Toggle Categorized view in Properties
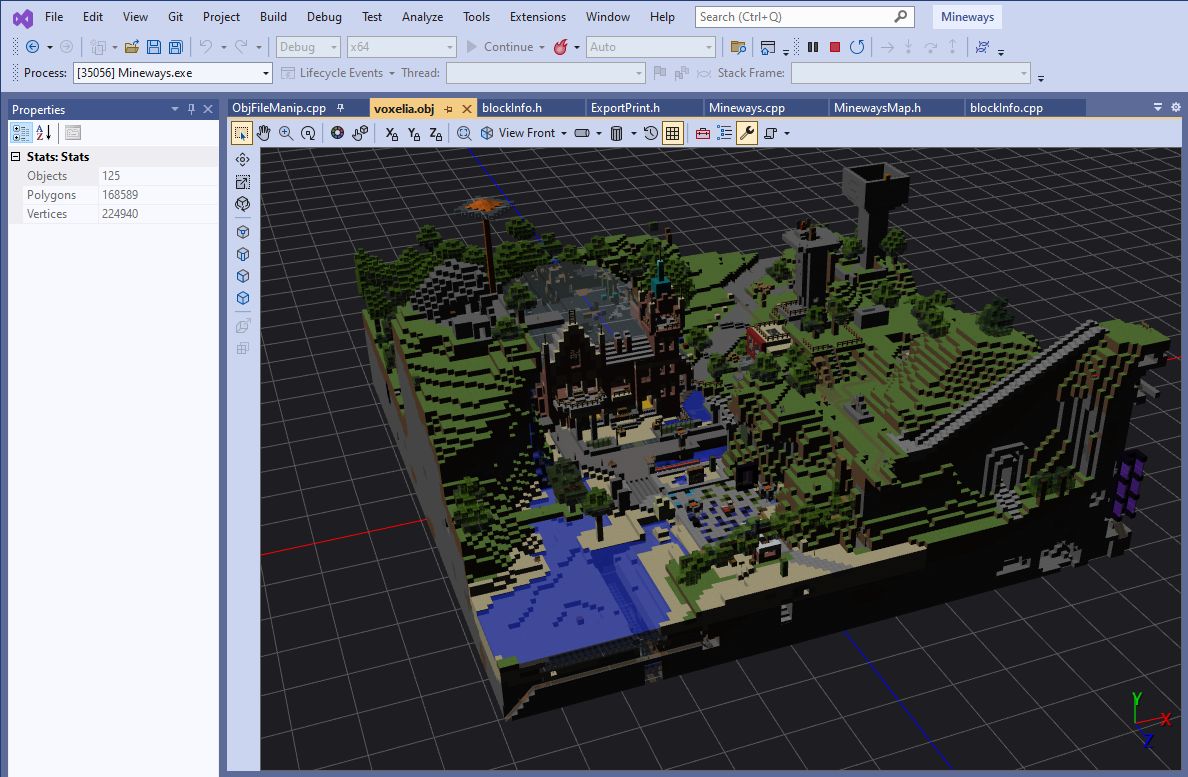 (x=21, y=133)
